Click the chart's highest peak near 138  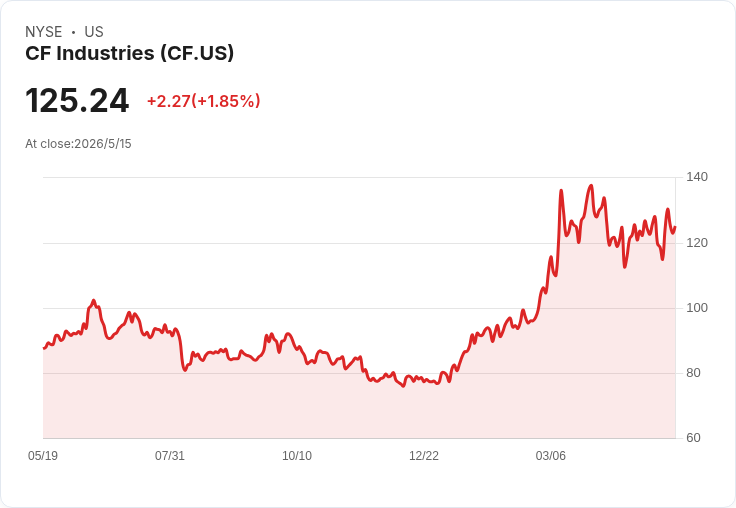click(591, 185)
